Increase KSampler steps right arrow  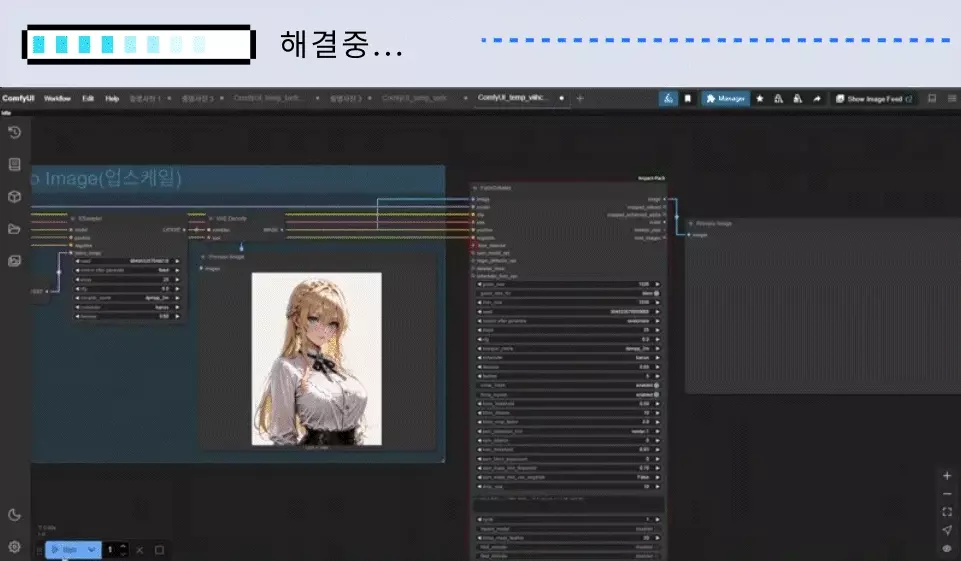click(x=177, y=280)
